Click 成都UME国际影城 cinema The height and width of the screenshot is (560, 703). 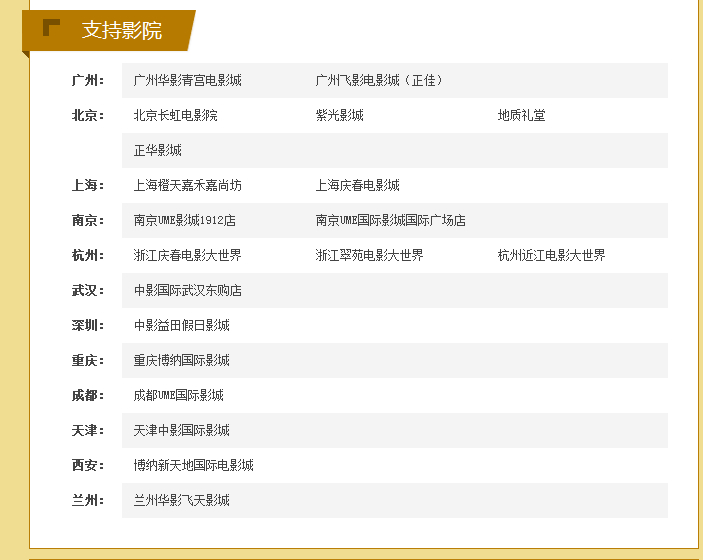click(x=178, y=395)
